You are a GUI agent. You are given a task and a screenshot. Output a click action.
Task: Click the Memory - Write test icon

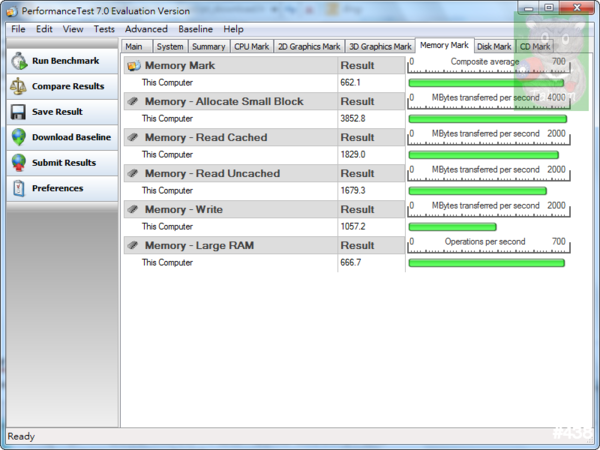click(x=133, y=209)
